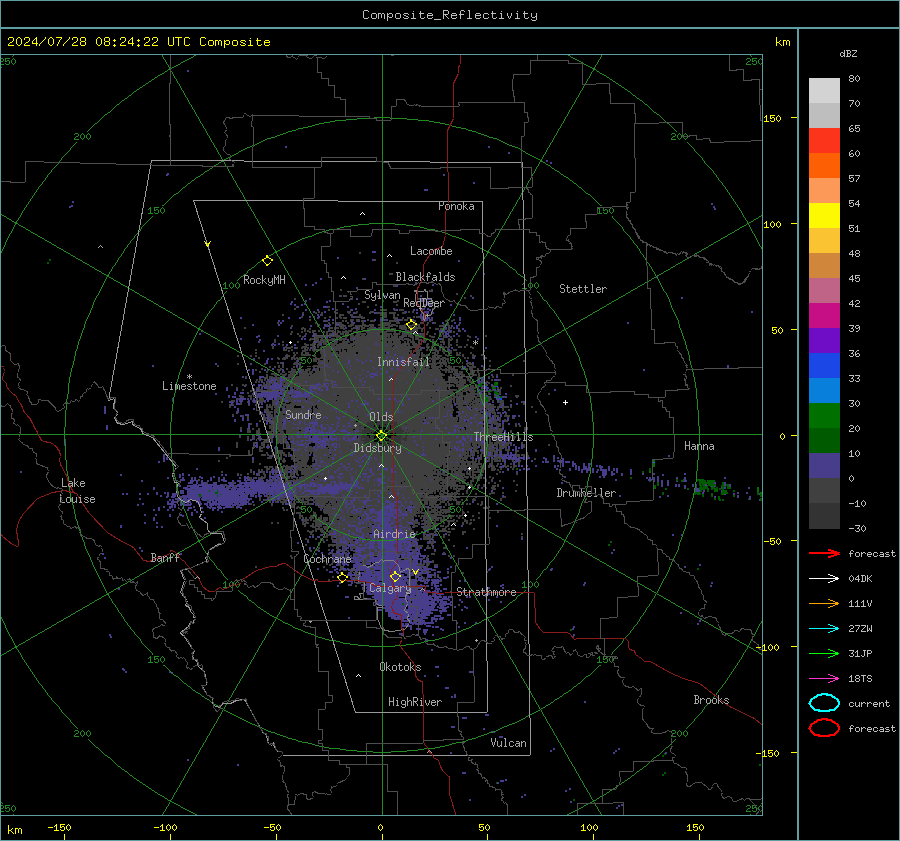Click the Olds city label
Viewport: 900px width, 841px height.
(381, 417)
